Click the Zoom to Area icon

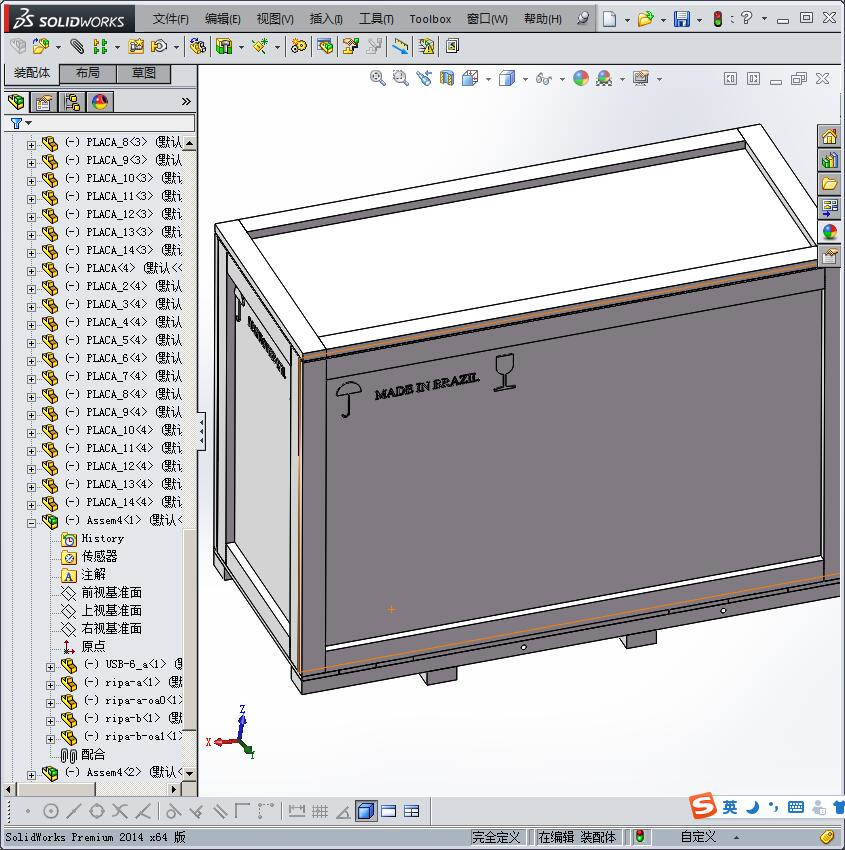(401, 79)
